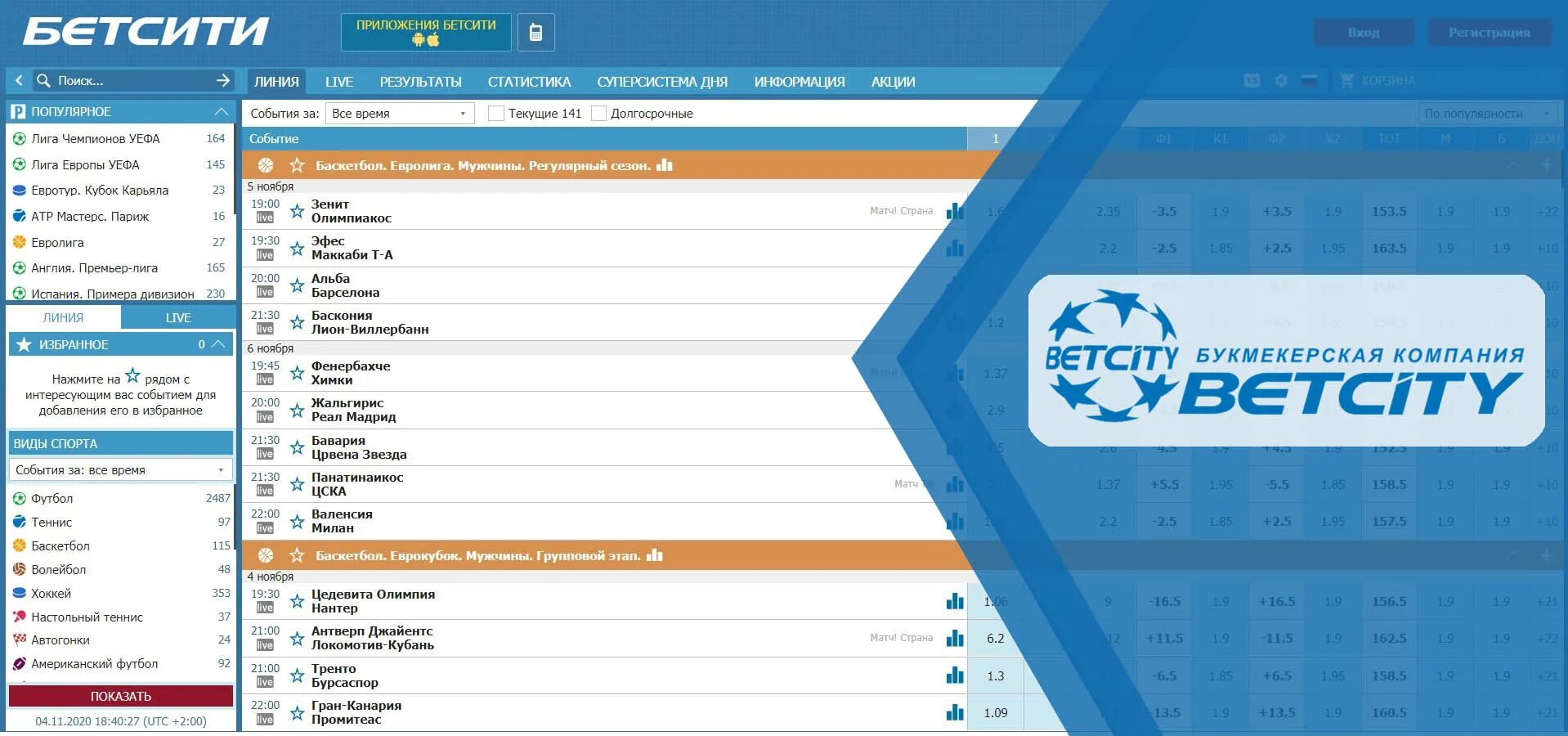Star Цедевита Олимпия – Нантер match
The height and width of the screenshot is (736, 1568).
[x=297, y=601]
